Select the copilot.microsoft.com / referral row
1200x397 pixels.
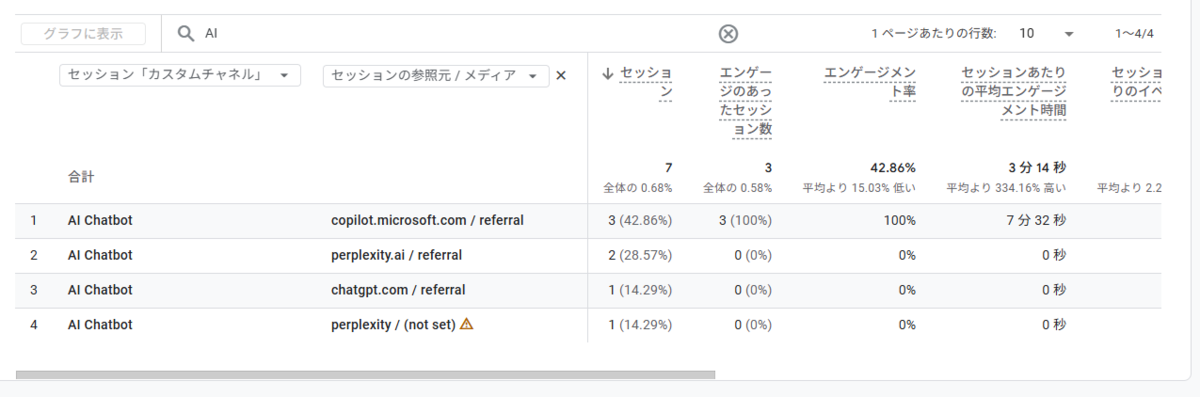pos(589,220)
